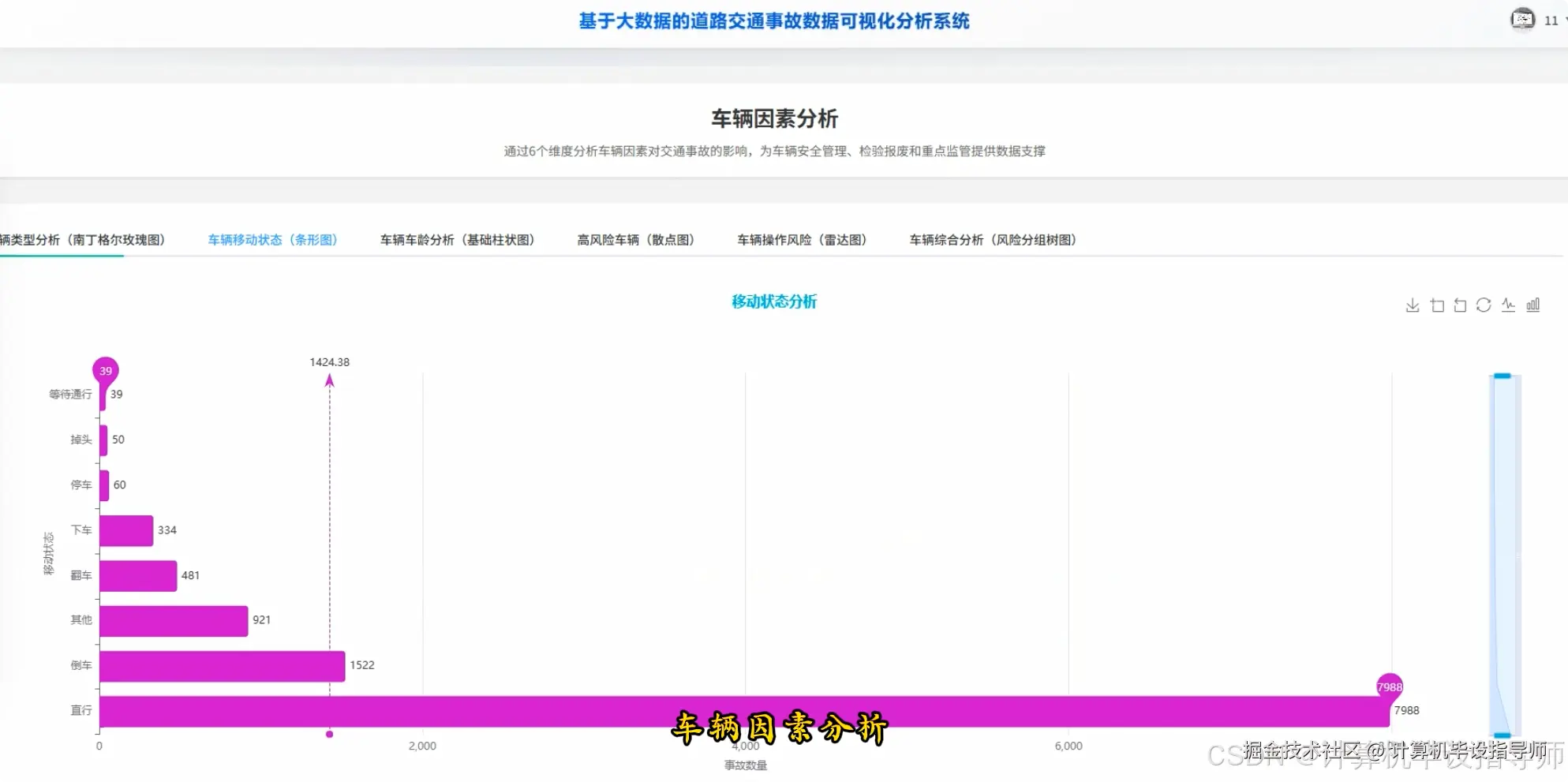Enable the area zoom selection tool
Screen dimensions: 1568x782
(x=1437, y=305)
